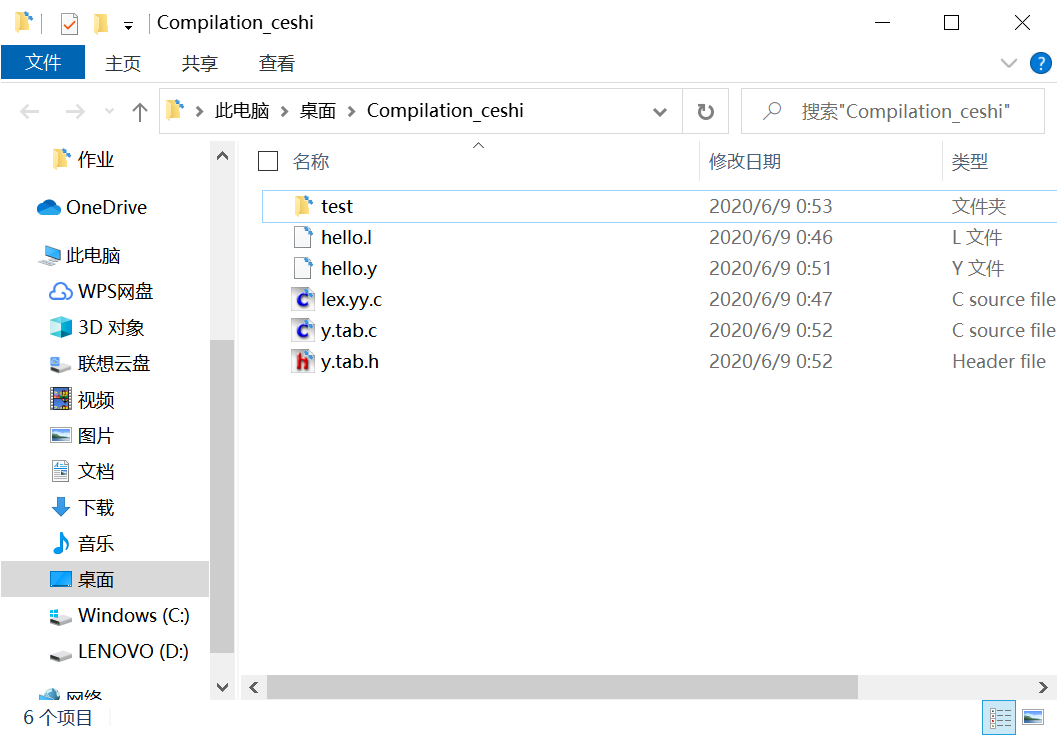Click horizontal scrollbar left arrow
The height and width of the screenshot is (736, 1058).
pos(254,687)
